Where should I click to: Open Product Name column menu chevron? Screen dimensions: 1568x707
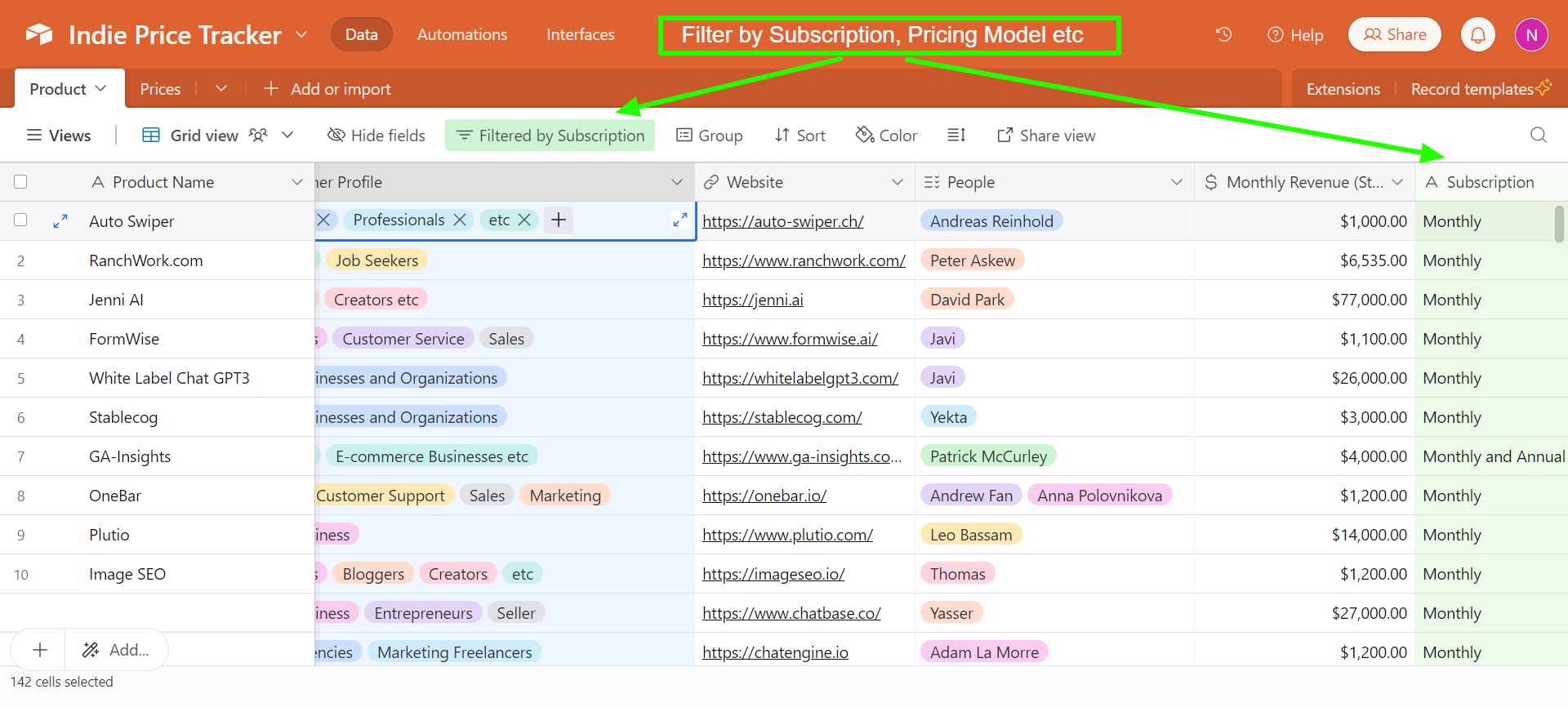click(297, 182)
